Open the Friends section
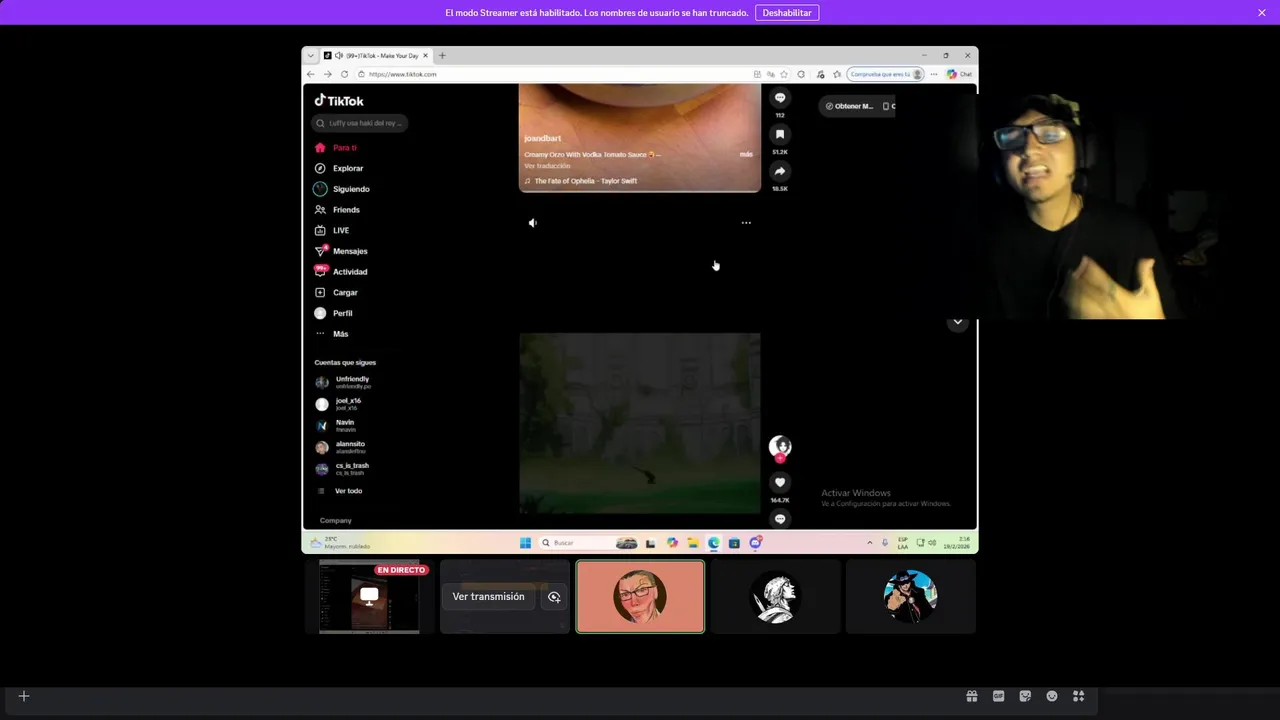 pos(337,210)
